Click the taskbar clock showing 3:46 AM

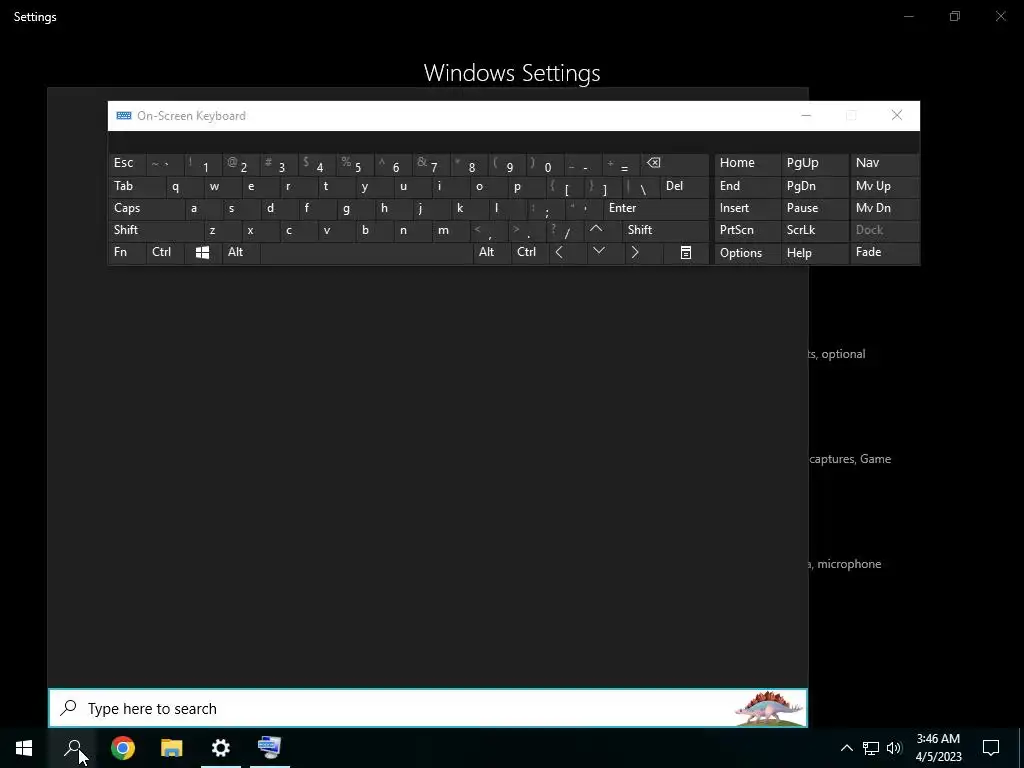point(938,748)
